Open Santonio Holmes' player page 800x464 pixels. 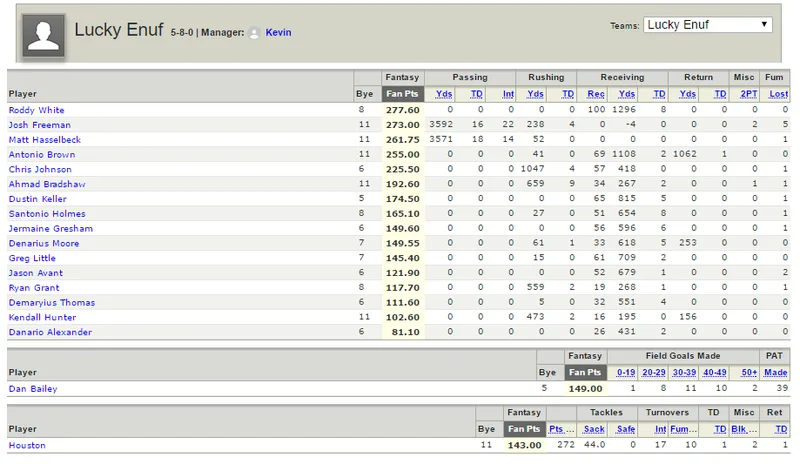point(47,213)
